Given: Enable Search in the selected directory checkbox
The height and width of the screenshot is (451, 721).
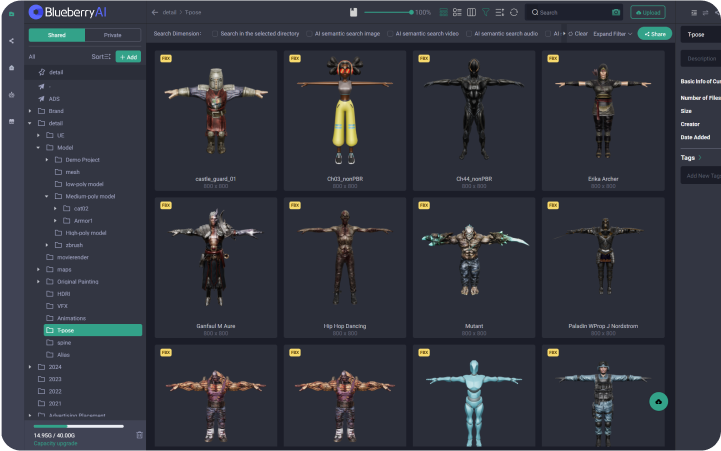Looking at the screenshot, I should coord(214,34).
